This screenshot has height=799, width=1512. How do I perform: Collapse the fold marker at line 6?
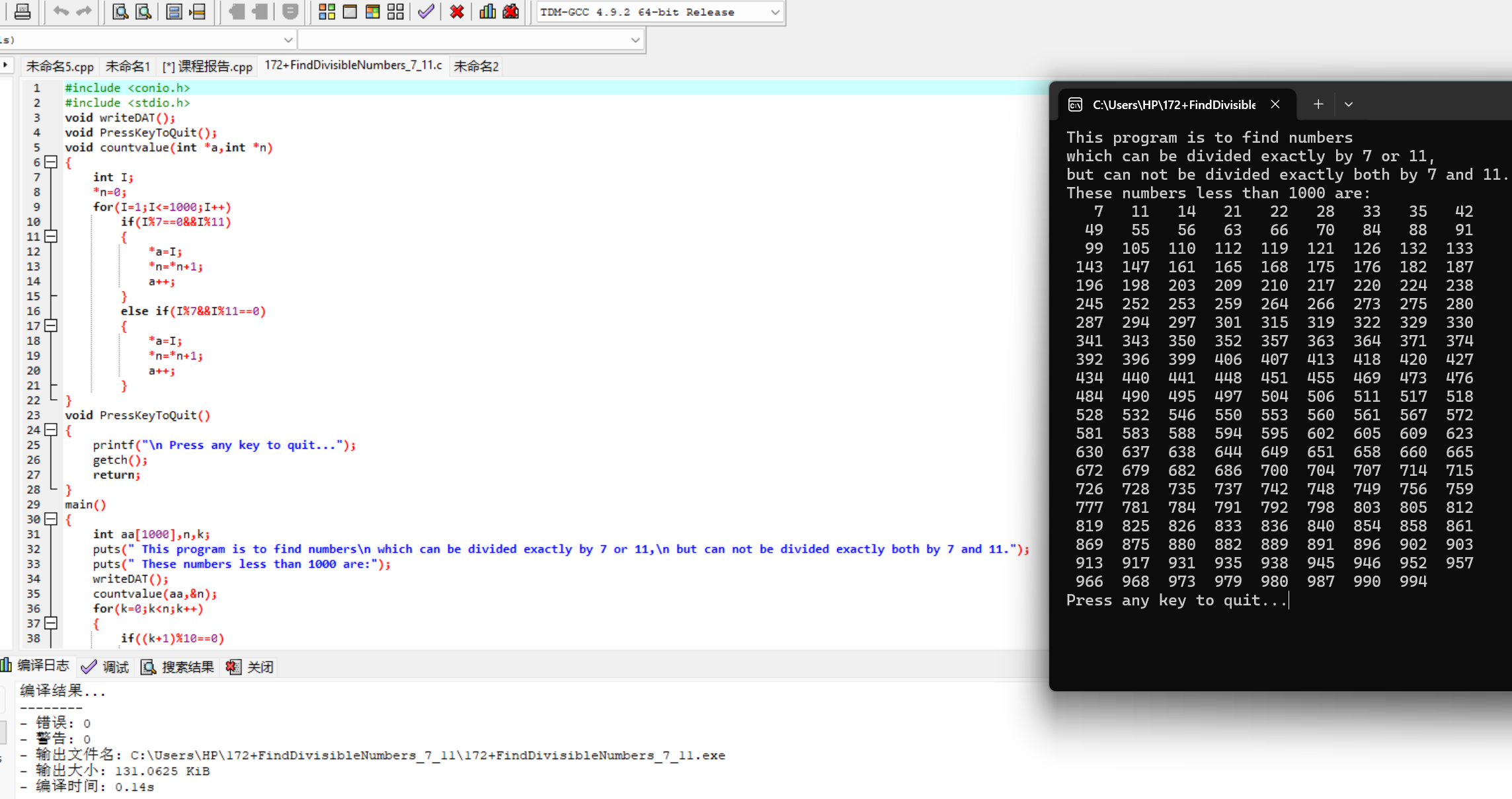click(51, 162)
